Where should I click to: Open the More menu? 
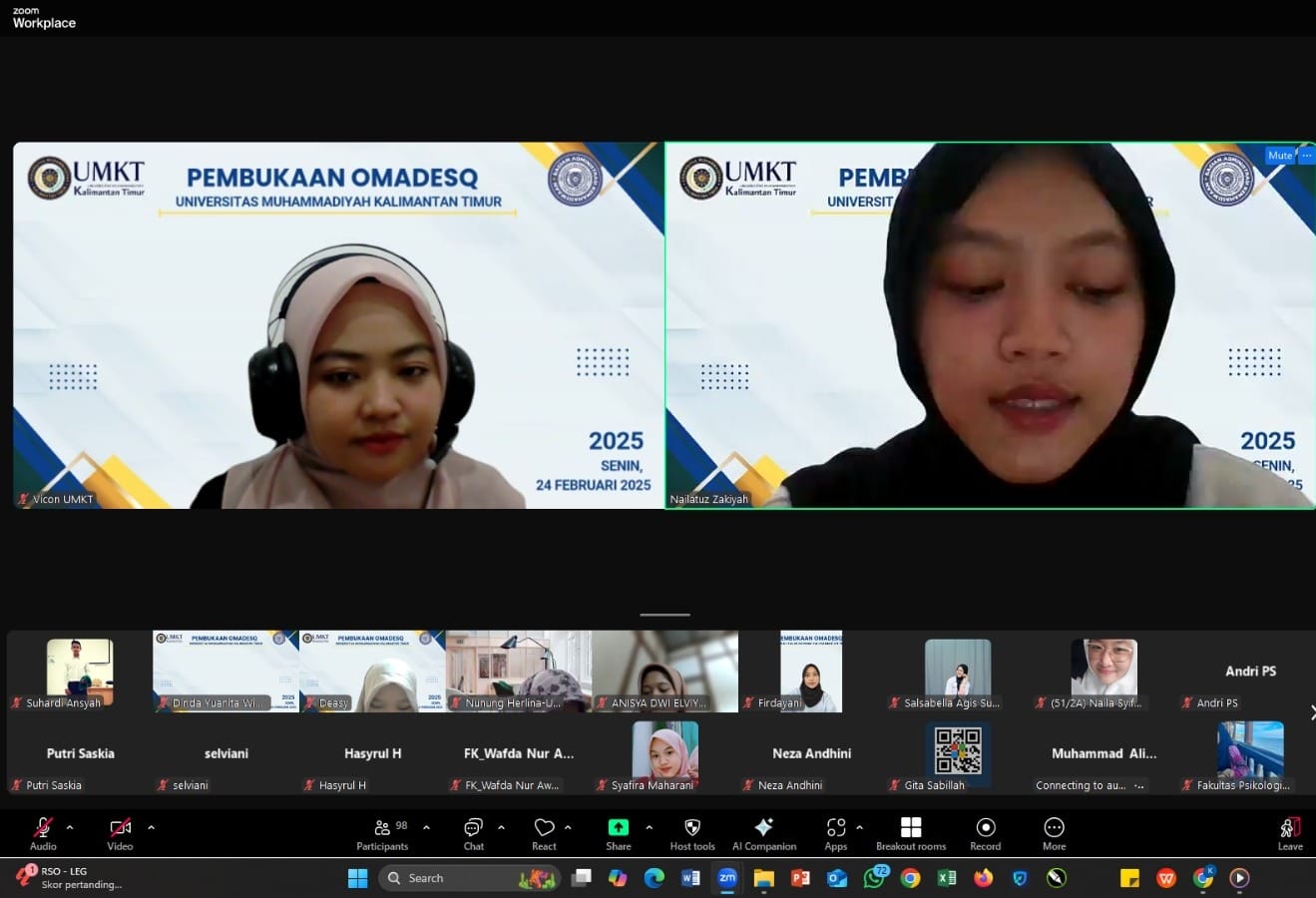[1054, 833]
